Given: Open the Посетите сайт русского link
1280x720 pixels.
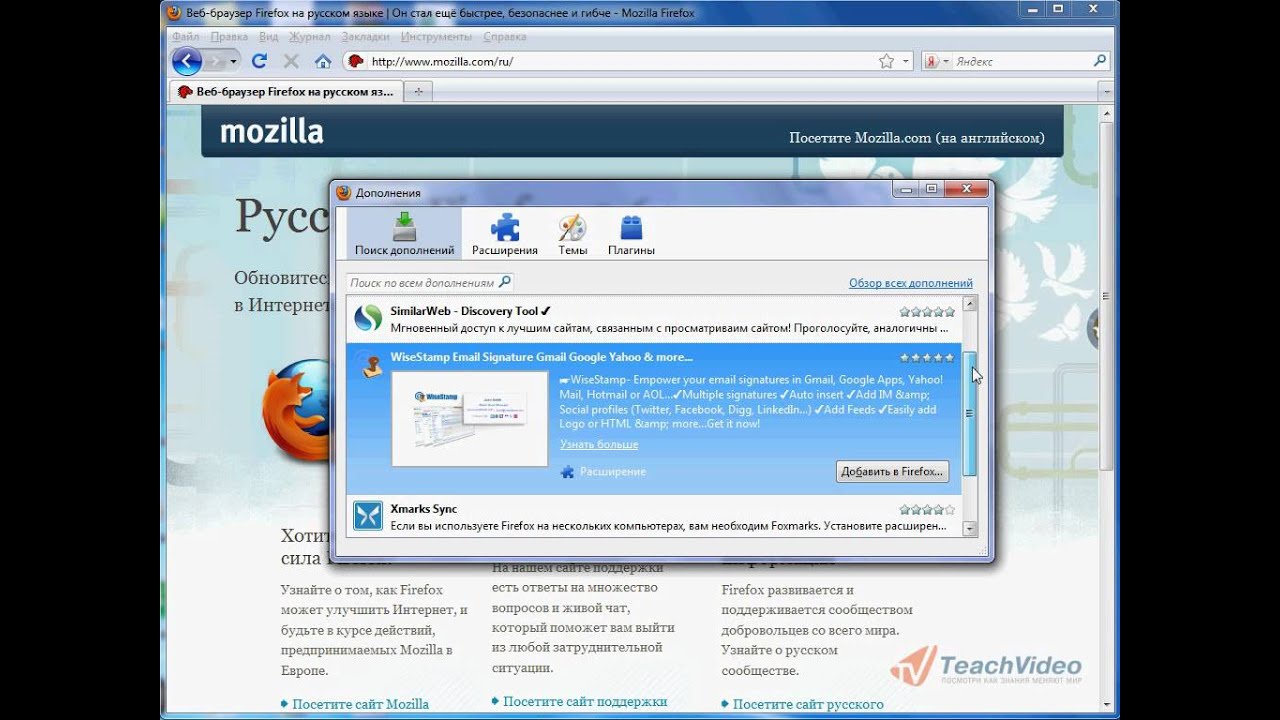Looking at the screenshot, I should coord(808,704).
